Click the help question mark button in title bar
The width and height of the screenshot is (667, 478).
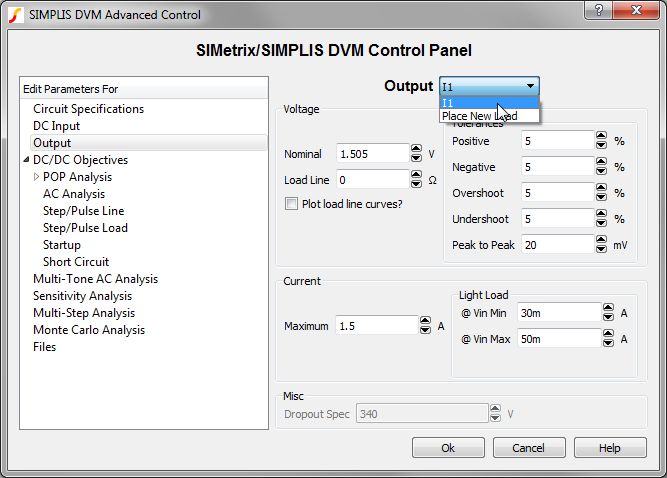click(597, 11)
